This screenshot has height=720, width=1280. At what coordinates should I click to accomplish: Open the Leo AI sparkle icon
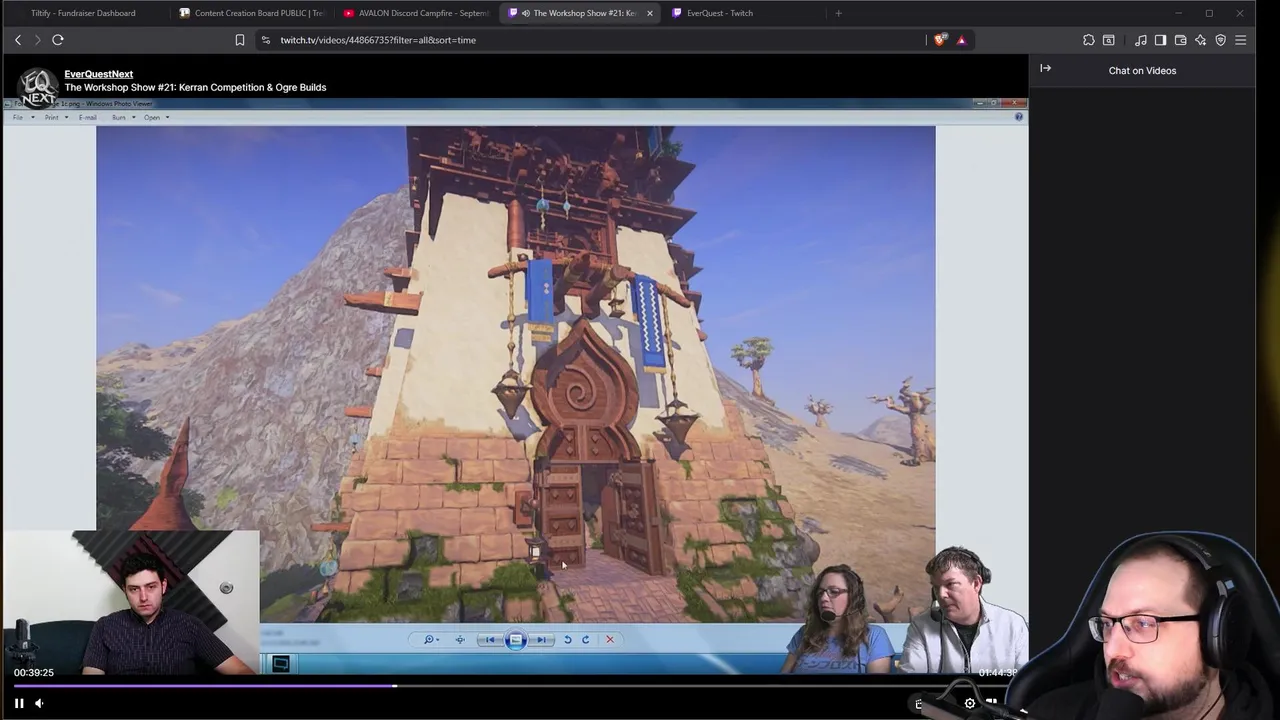tap(1201, 40)
